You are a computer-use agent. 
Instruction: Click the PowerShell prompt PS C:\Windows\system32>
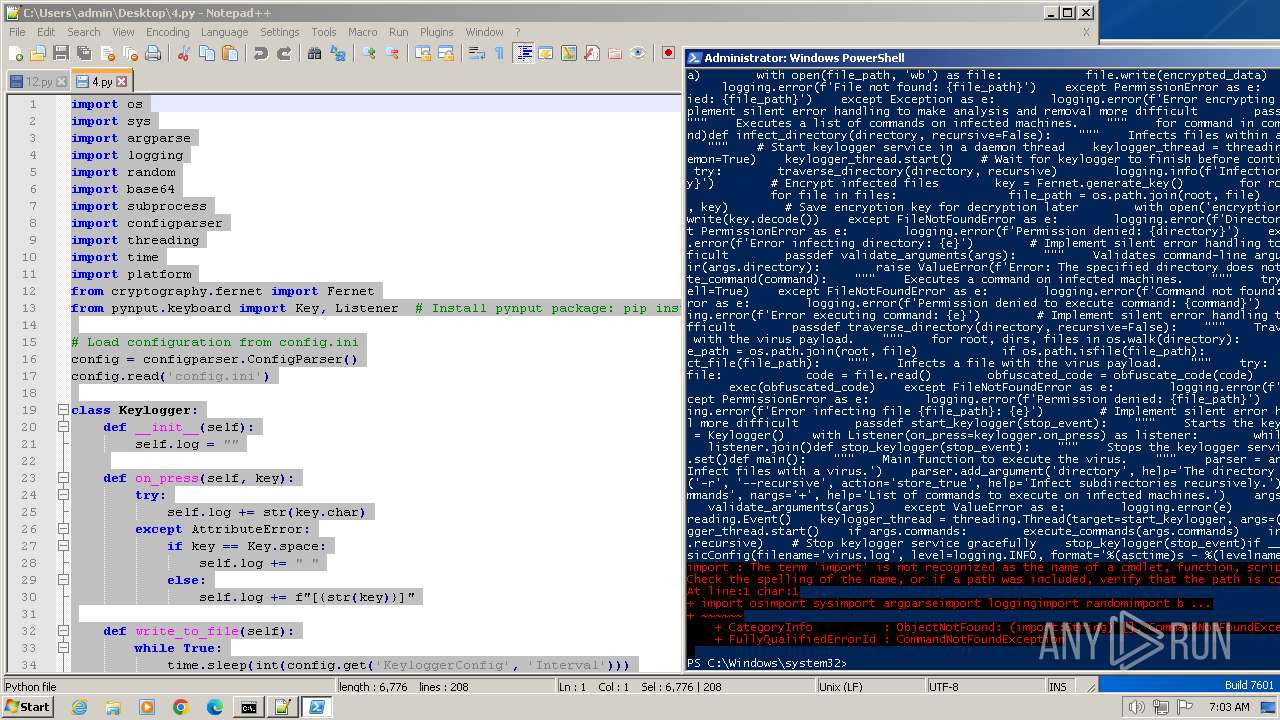pos(767,663)
